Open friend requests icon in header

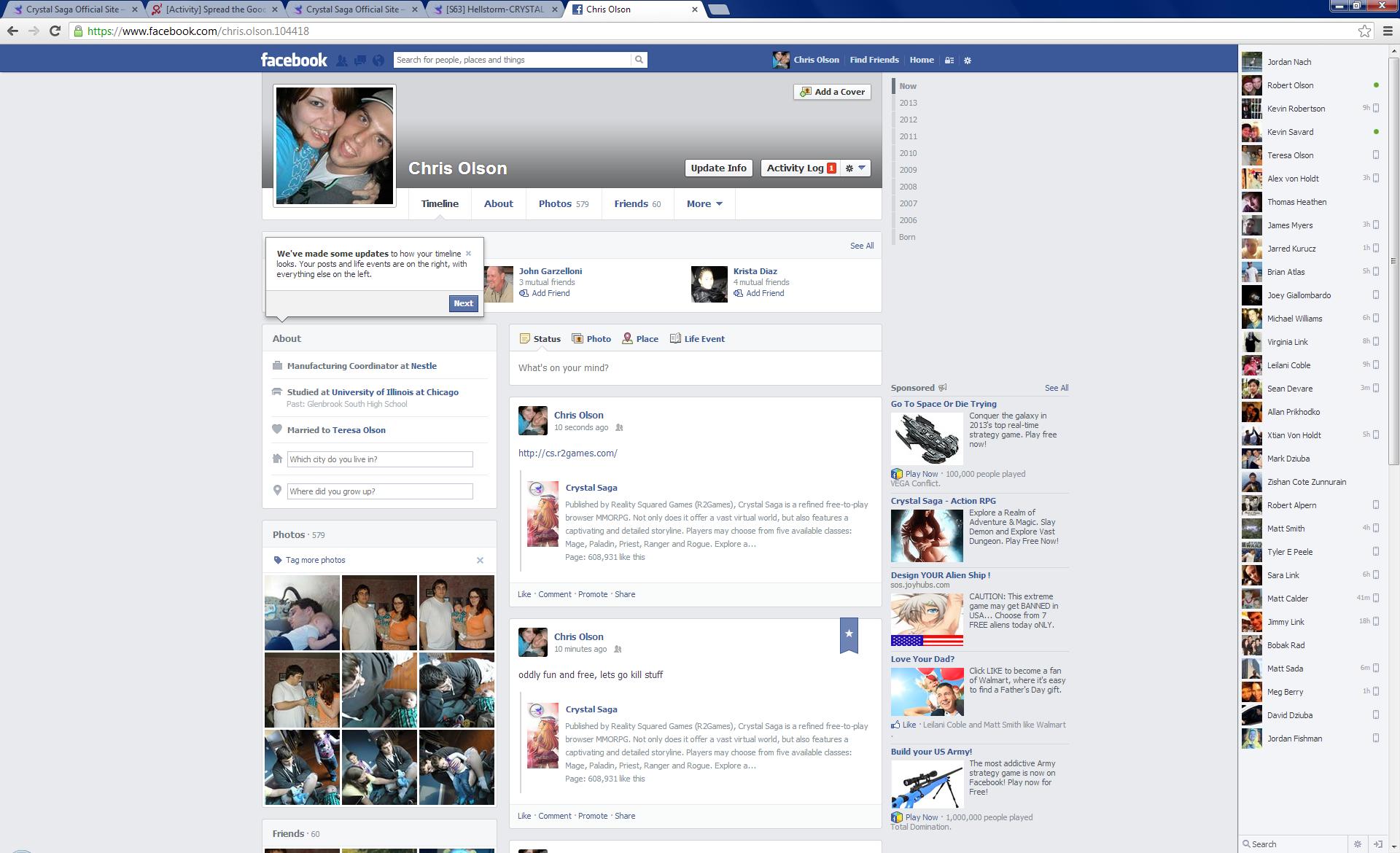(x=341, y=61)
